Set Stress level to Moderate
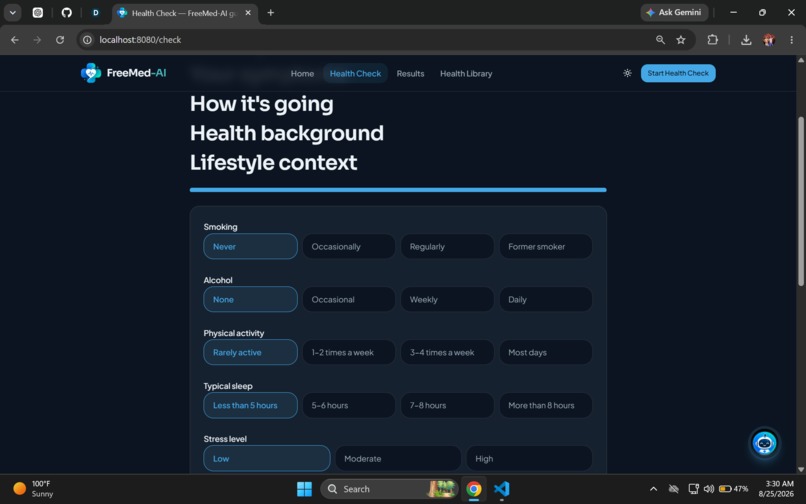This screenshot has height=504, width=806. click(x=398, y=458)
